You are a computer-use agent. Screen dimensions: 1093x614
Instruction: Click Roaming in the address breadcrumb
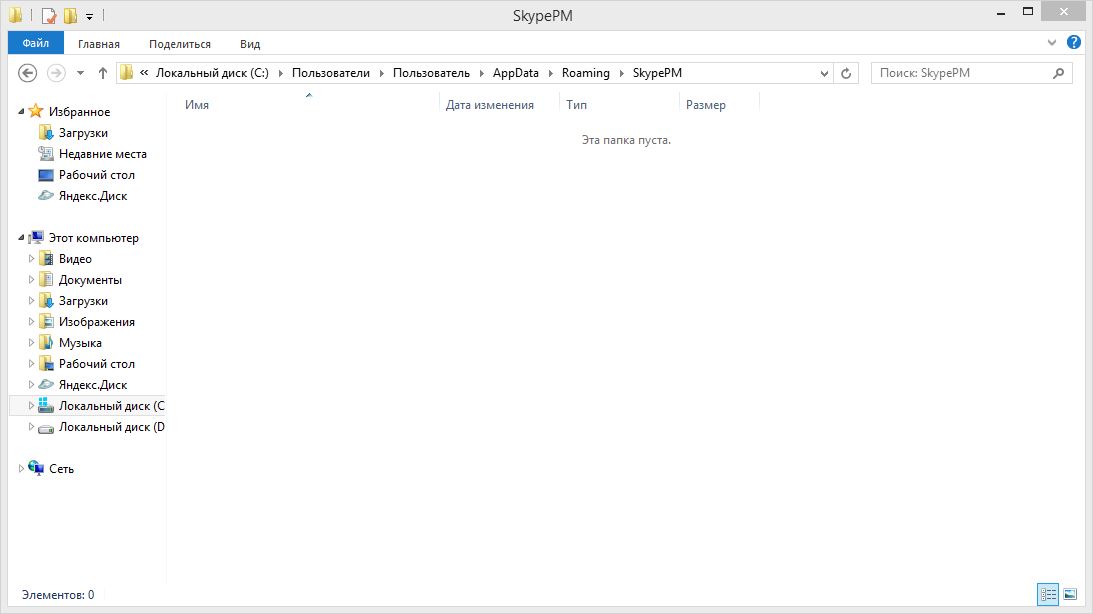tap(585, 73)
